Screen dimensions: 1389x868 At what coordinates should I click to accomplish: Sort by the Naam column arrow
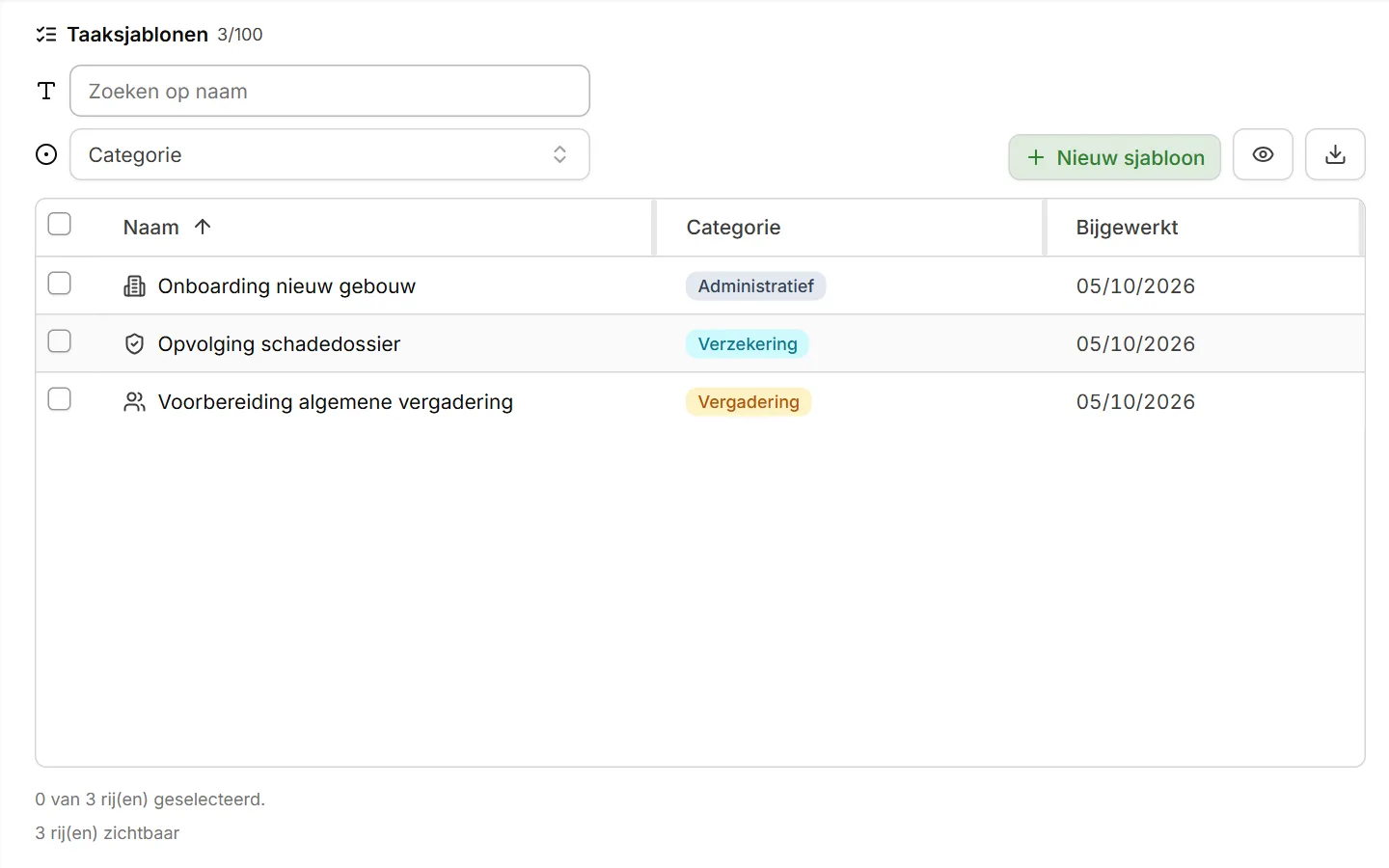[203, 227]
